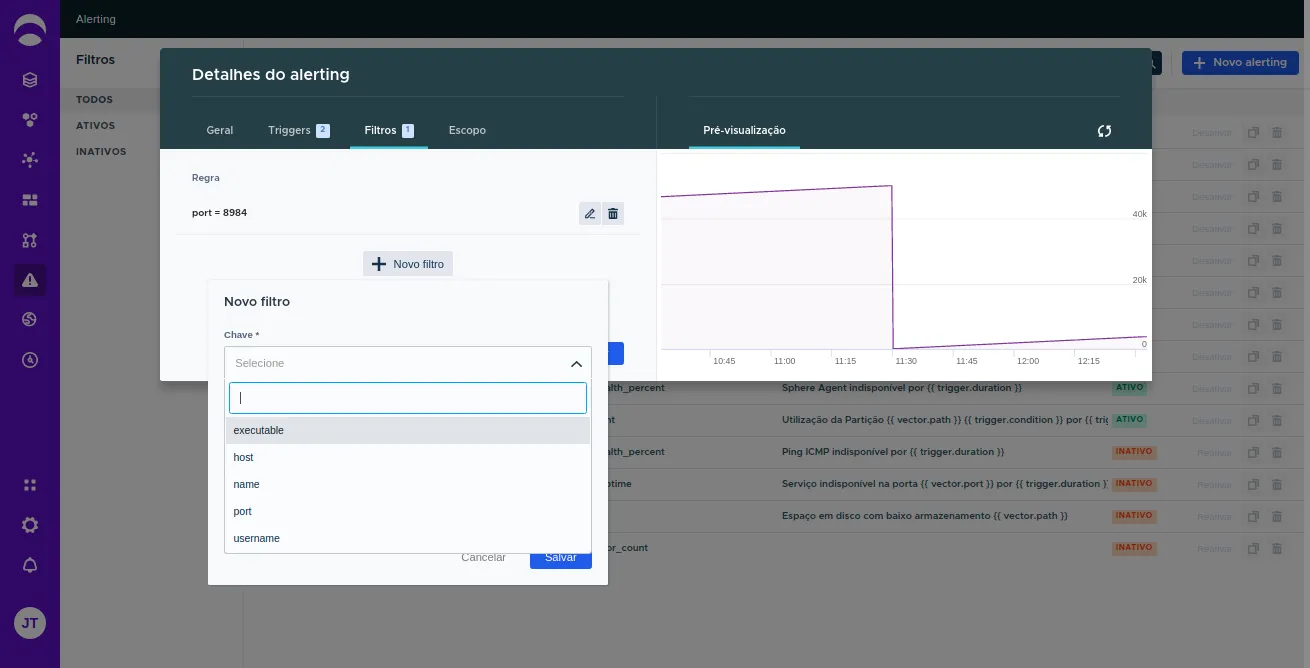Reactivate the Ping ICMP indisponível alert
The image size is (1310, 668).
(1214, 452)
